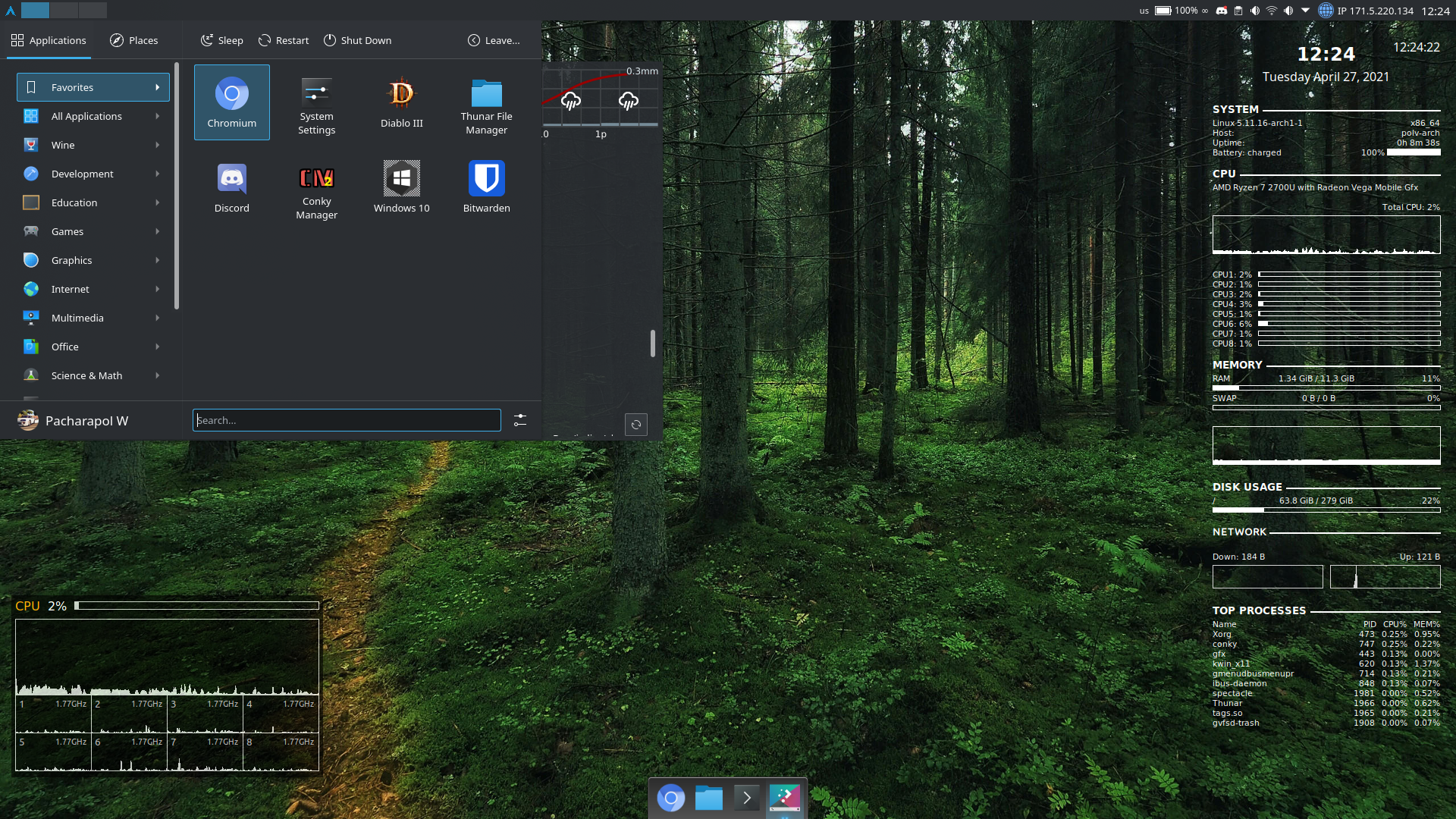Viewport: 1456px width, 819px height.
Task: Click the Shut Down button
Action: (x=357, y=40)
